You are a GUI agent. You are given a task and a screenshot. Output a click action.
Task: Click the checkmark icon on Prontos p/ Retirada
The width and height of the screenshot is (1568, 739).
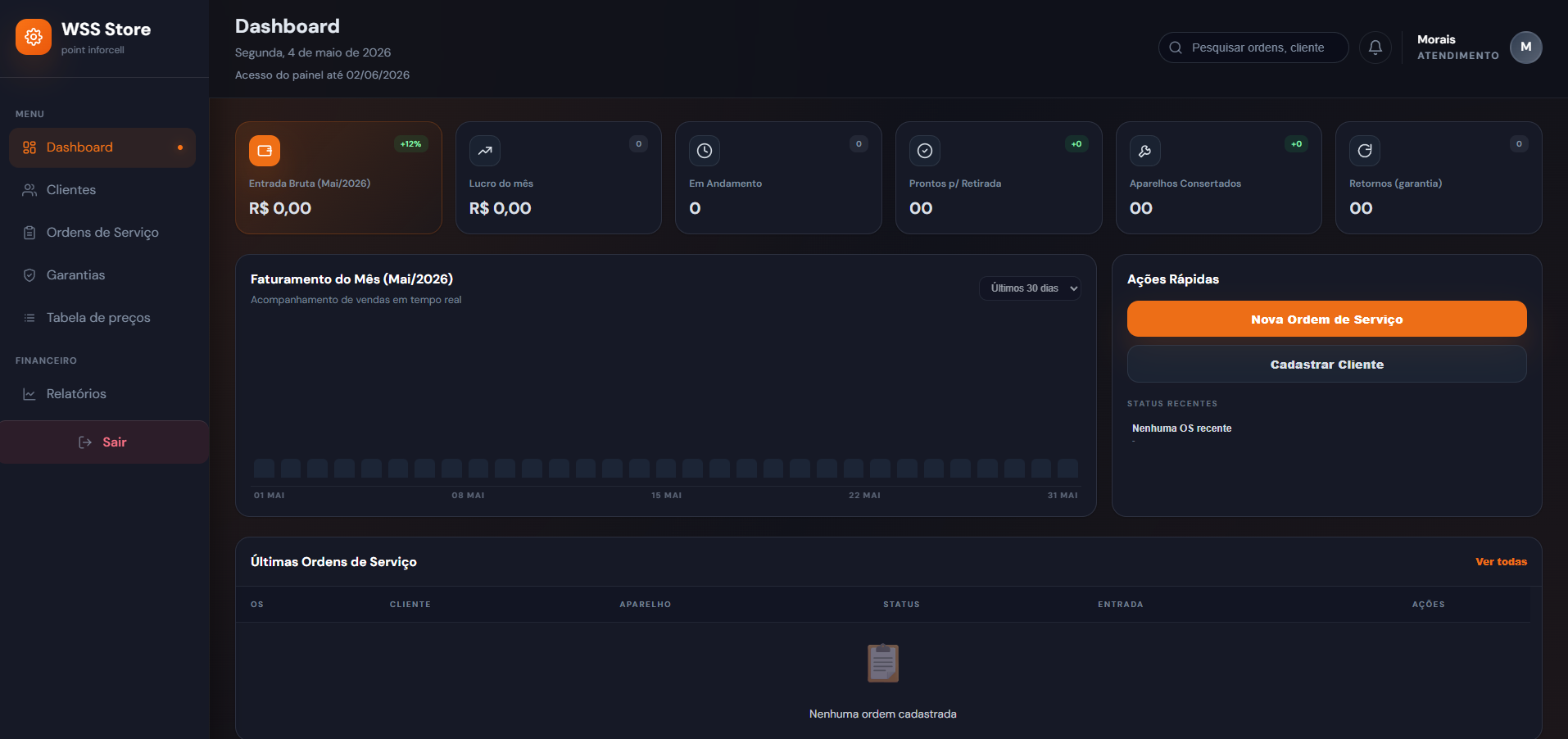(x=925, y=151)
